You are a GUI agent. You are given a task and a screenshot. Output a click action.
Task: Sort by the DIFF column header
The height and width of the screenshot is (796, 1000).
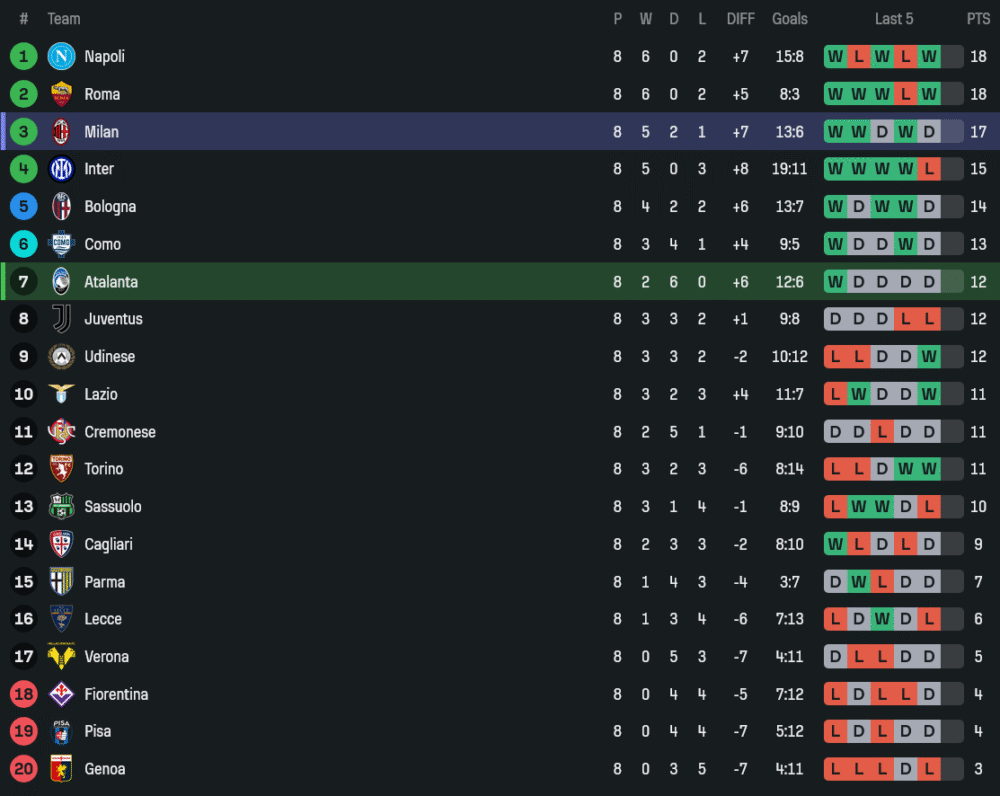[740, 19]
